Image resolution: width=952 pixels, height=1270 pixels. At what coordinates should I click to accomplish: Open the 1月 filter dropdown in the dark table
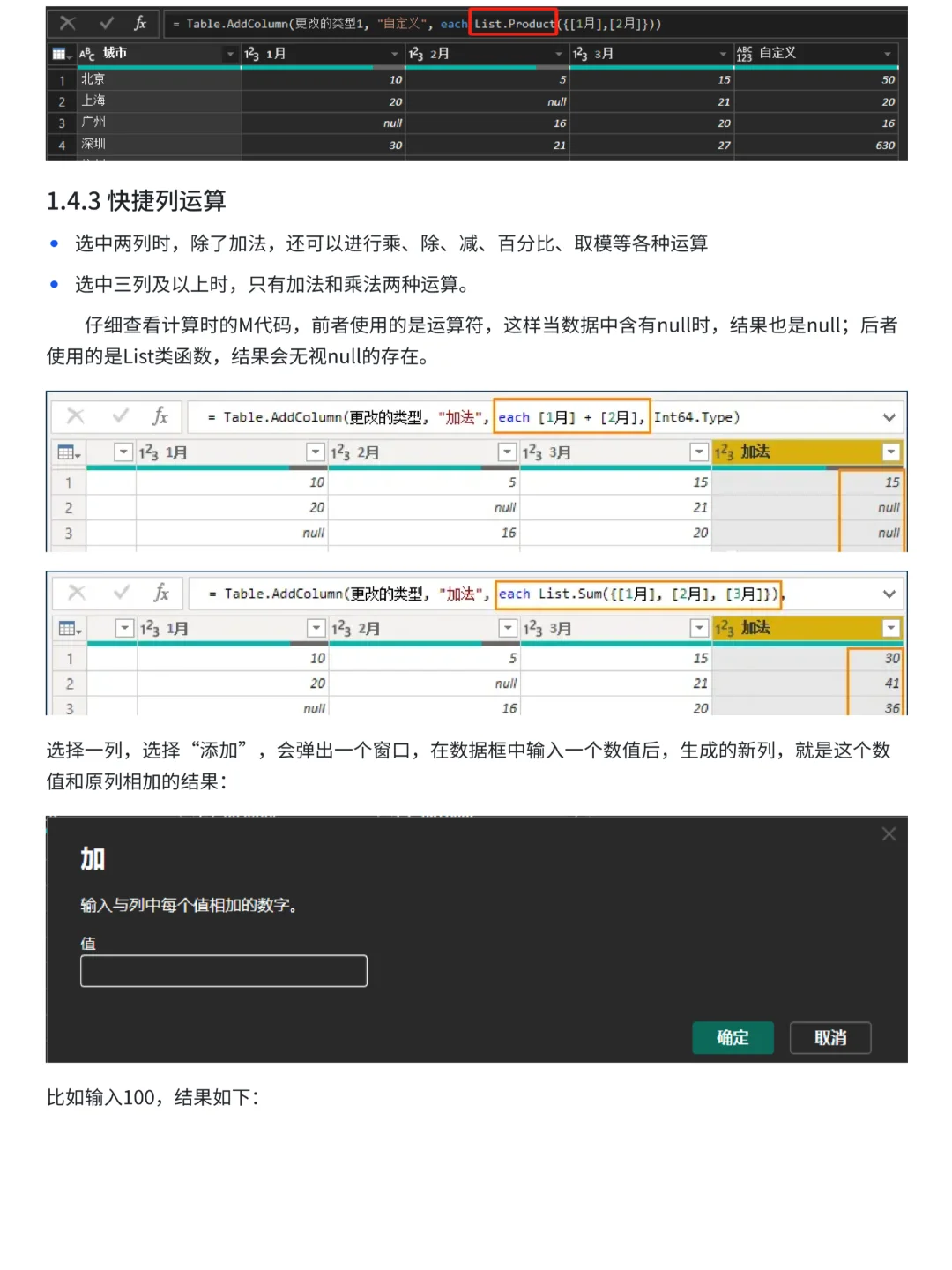click(x=395, y=54)
